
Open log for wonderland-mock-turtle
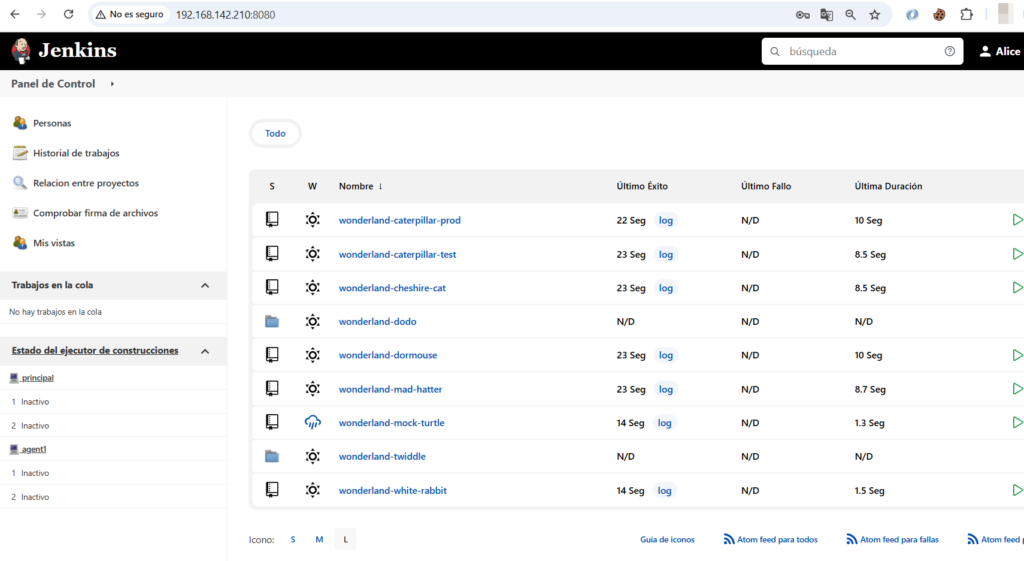[664, 423]
